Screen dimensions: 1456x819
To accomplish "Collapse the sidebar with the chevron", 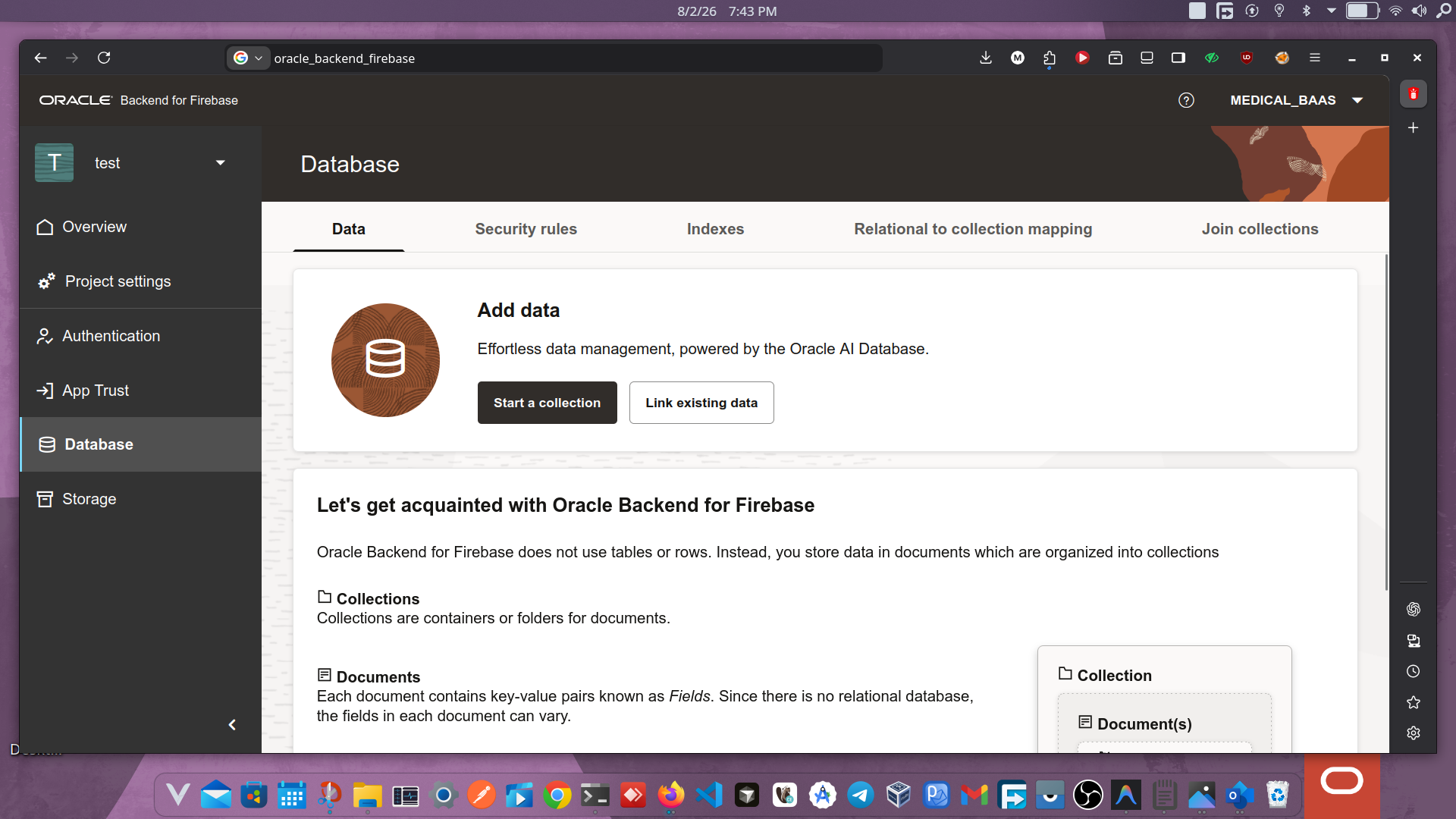I will tap(232, 725).
